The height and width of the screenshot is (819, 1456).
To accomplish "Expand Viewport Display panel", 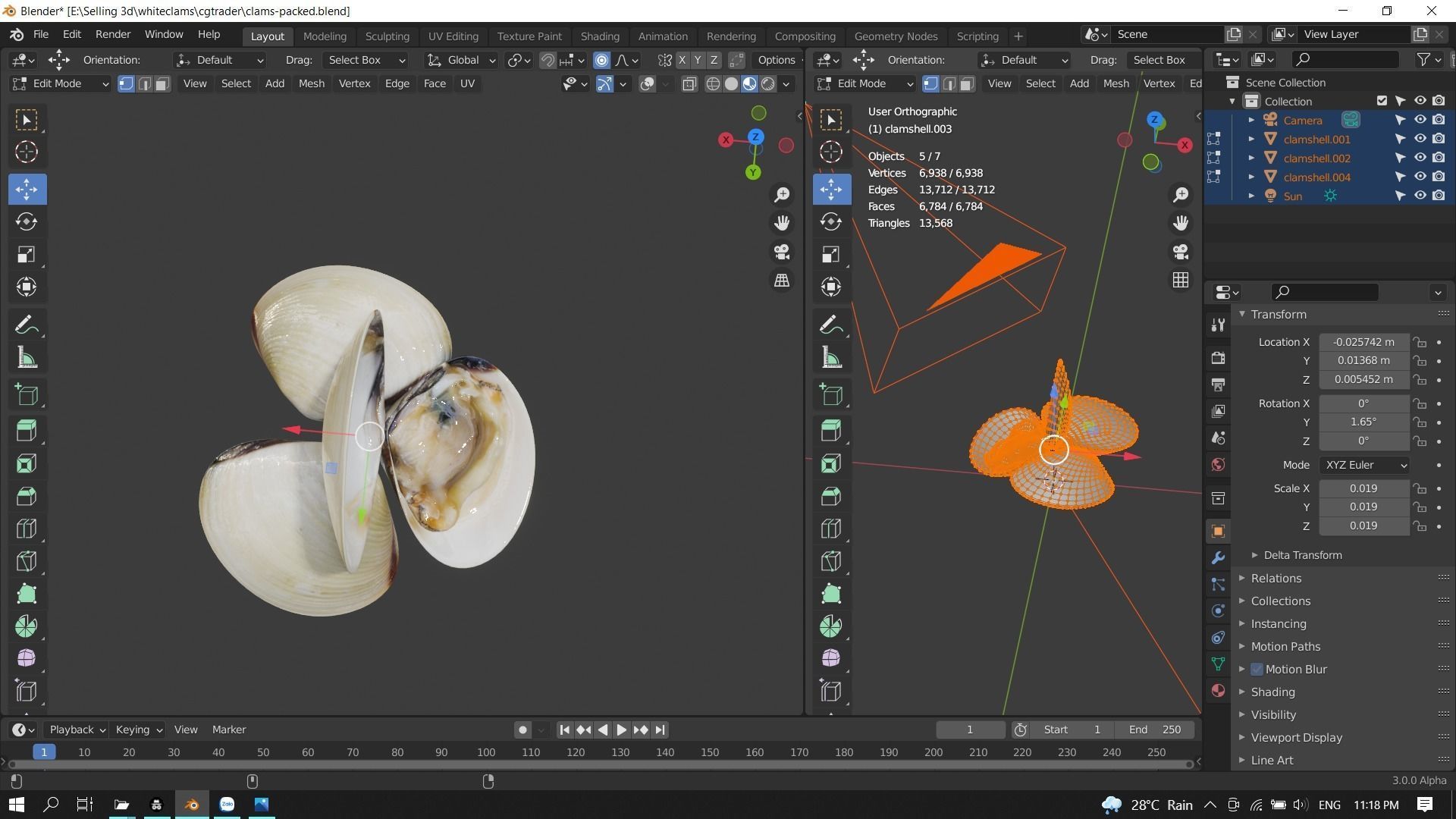I will (1295, 737).
